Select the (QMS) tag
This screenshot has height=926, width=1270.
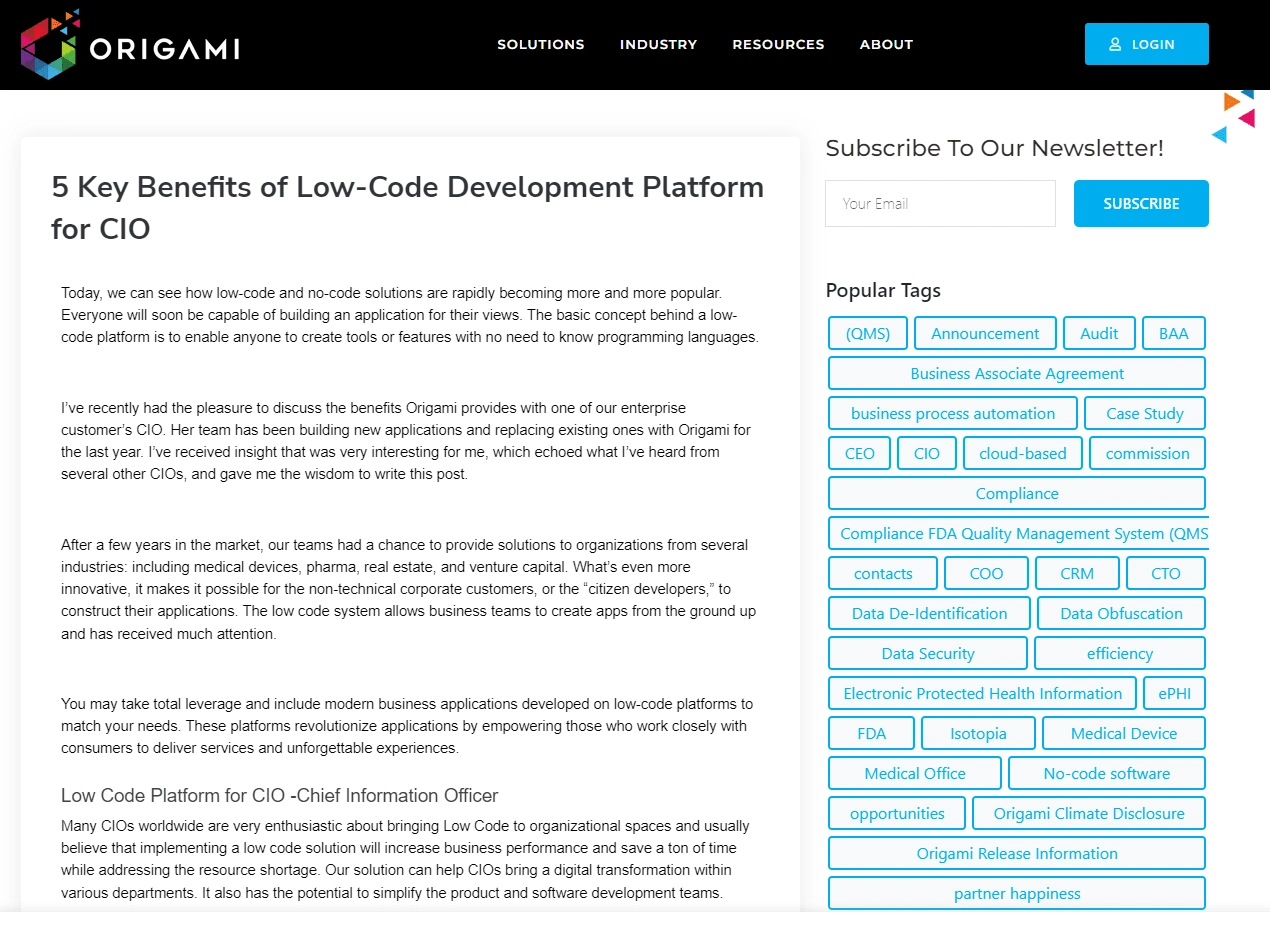click(868, 333)
